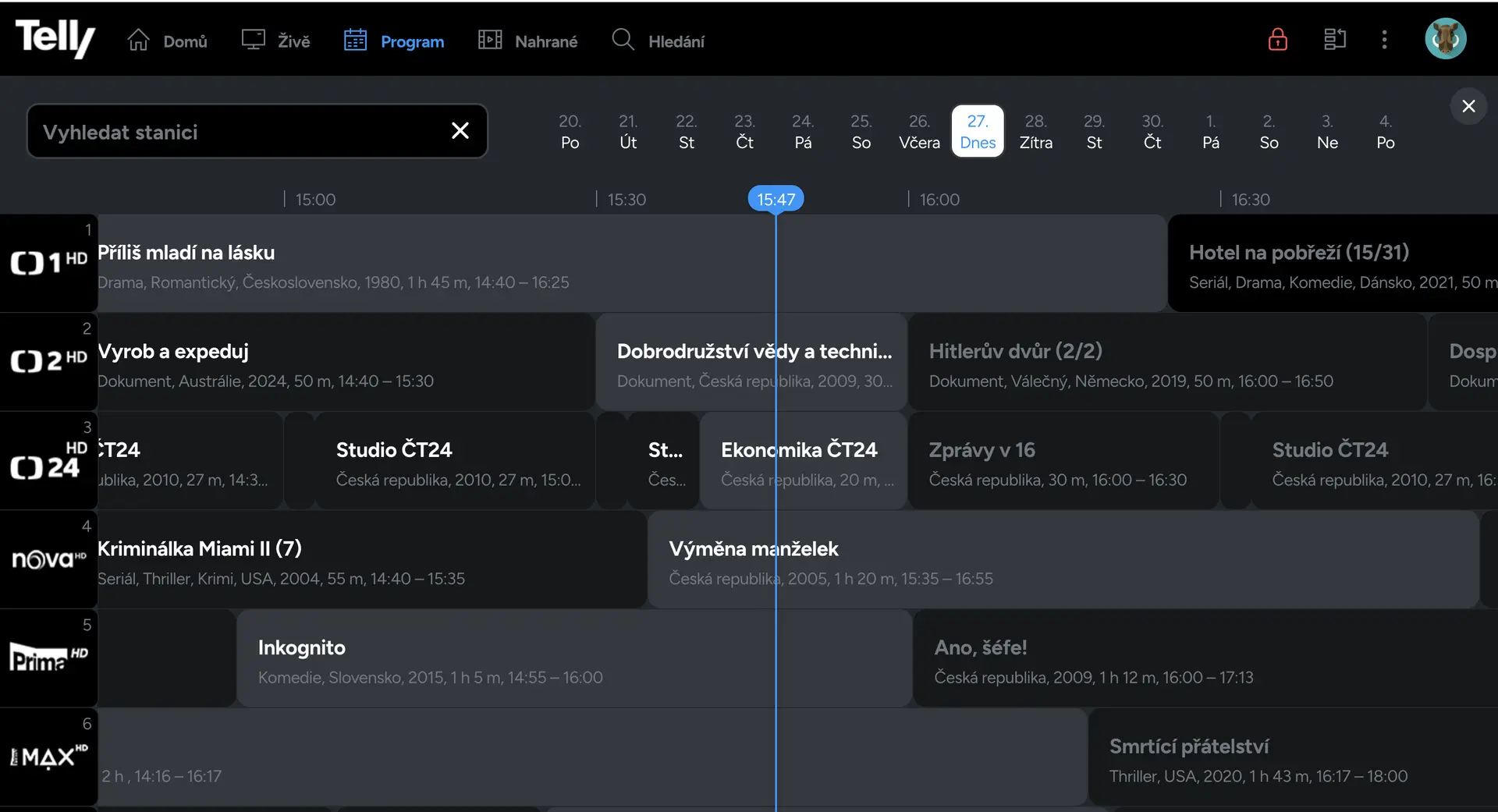Screen dimensions: 1498x812
Task: Open program Zprávy v 16
Action: click(1063, 461)
